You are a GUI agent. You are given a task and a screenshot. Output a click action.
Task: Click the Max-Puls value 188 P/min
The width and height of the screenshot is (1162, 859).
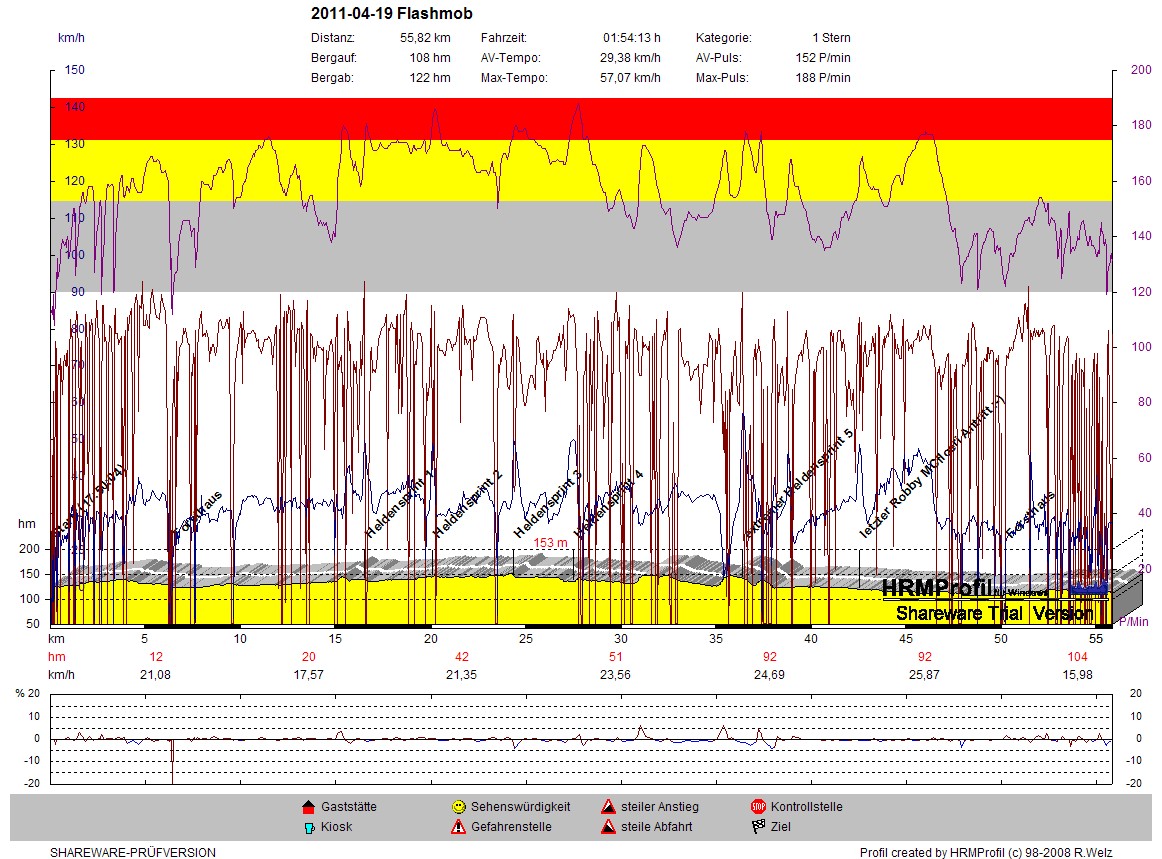point(823,78)
